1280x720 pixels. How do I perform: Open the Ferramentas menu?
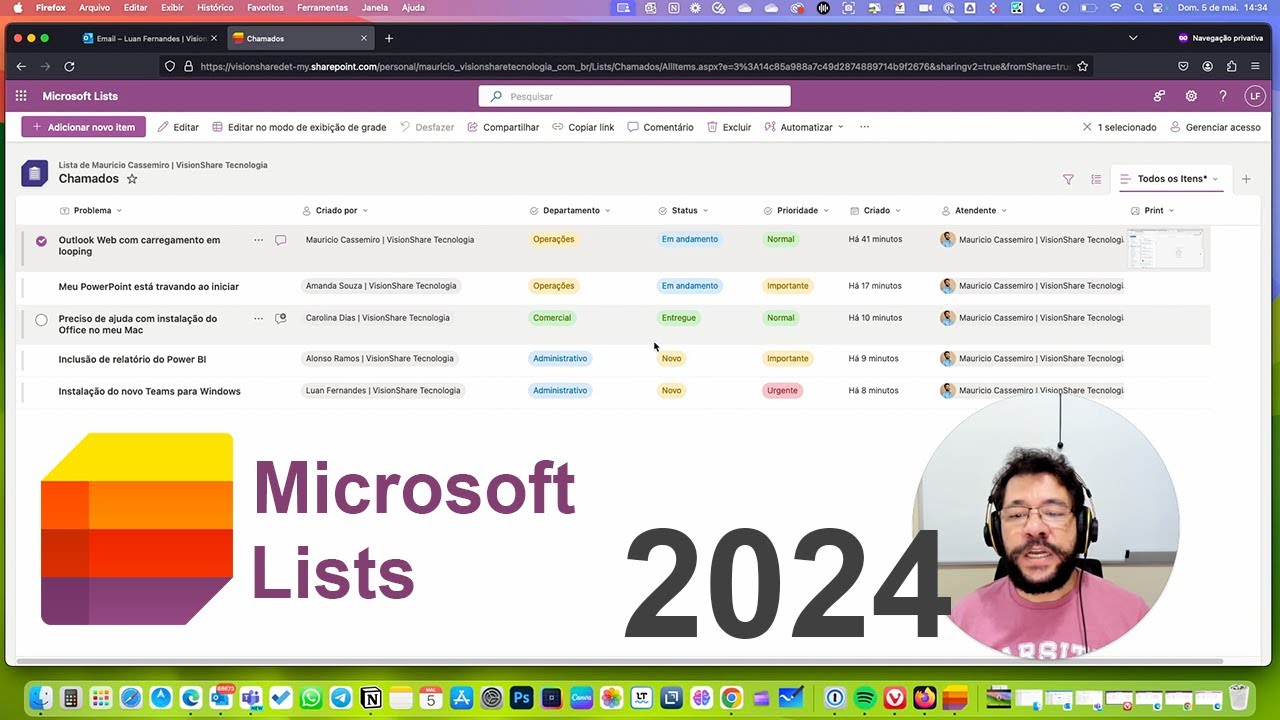322,7
